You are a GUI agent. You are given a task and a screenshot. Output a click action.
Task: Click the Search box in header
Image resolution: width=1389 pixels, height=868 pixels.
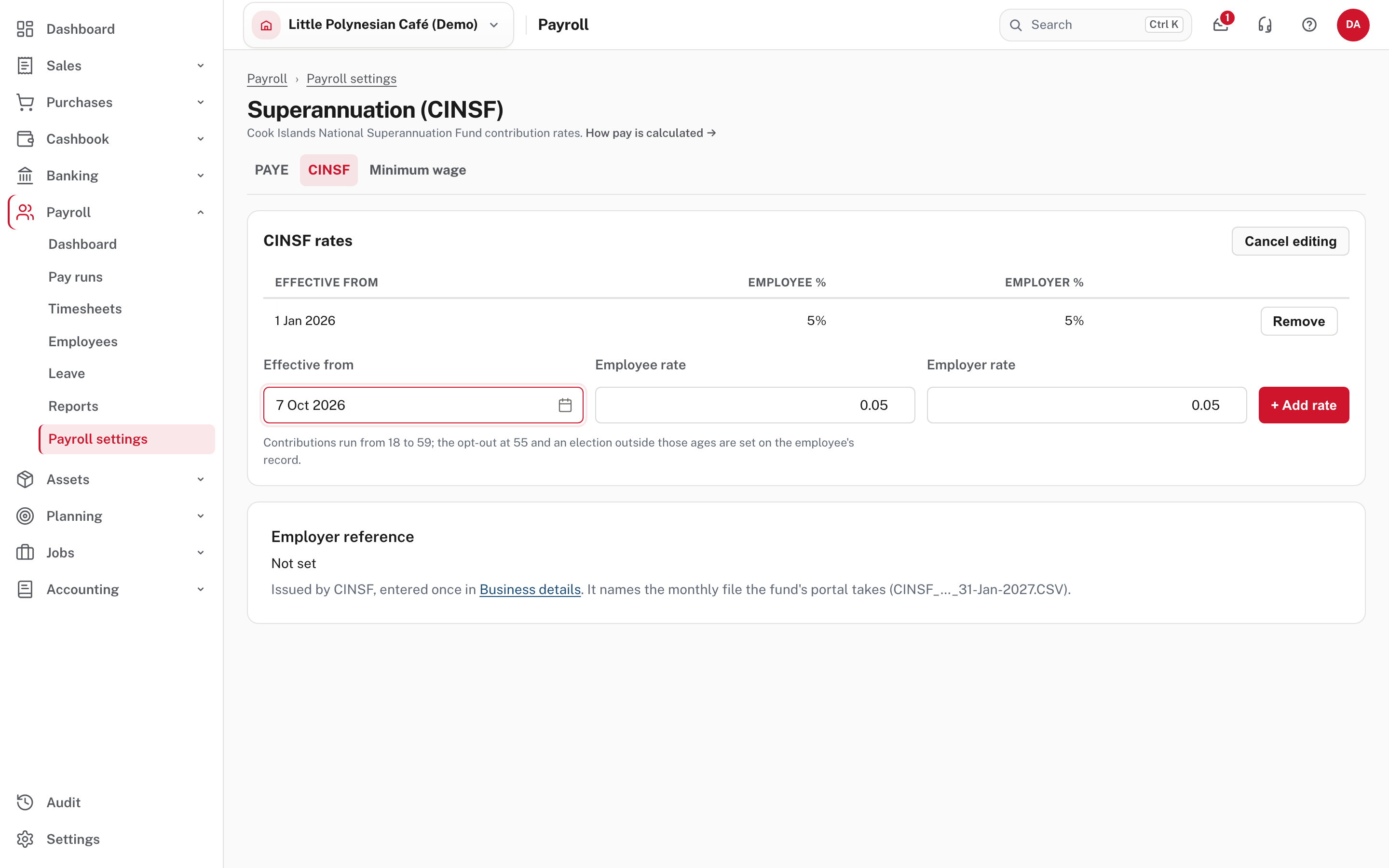pos(1095,25)
